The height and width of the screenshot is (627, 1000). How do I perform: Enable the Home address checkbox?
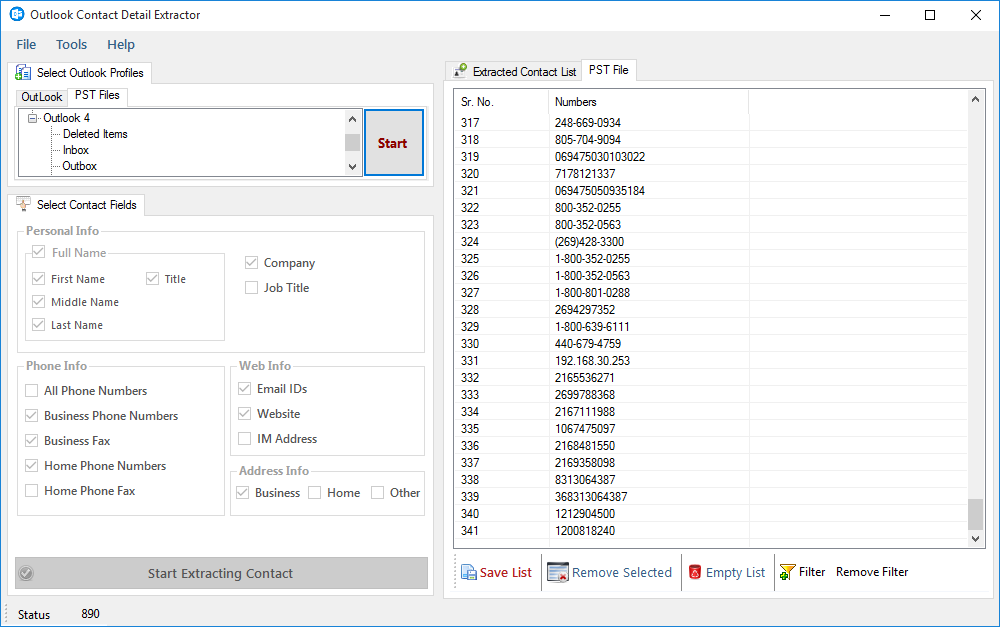tap(314, 492)
